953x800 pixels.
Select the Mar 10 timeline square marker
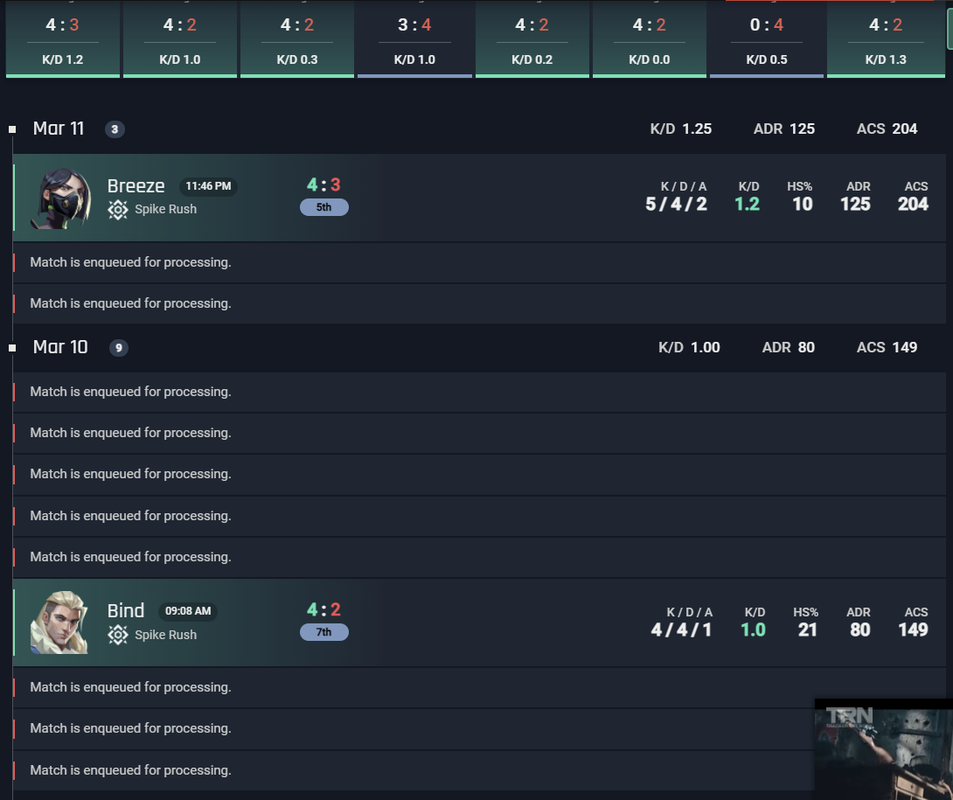(12, 348)
